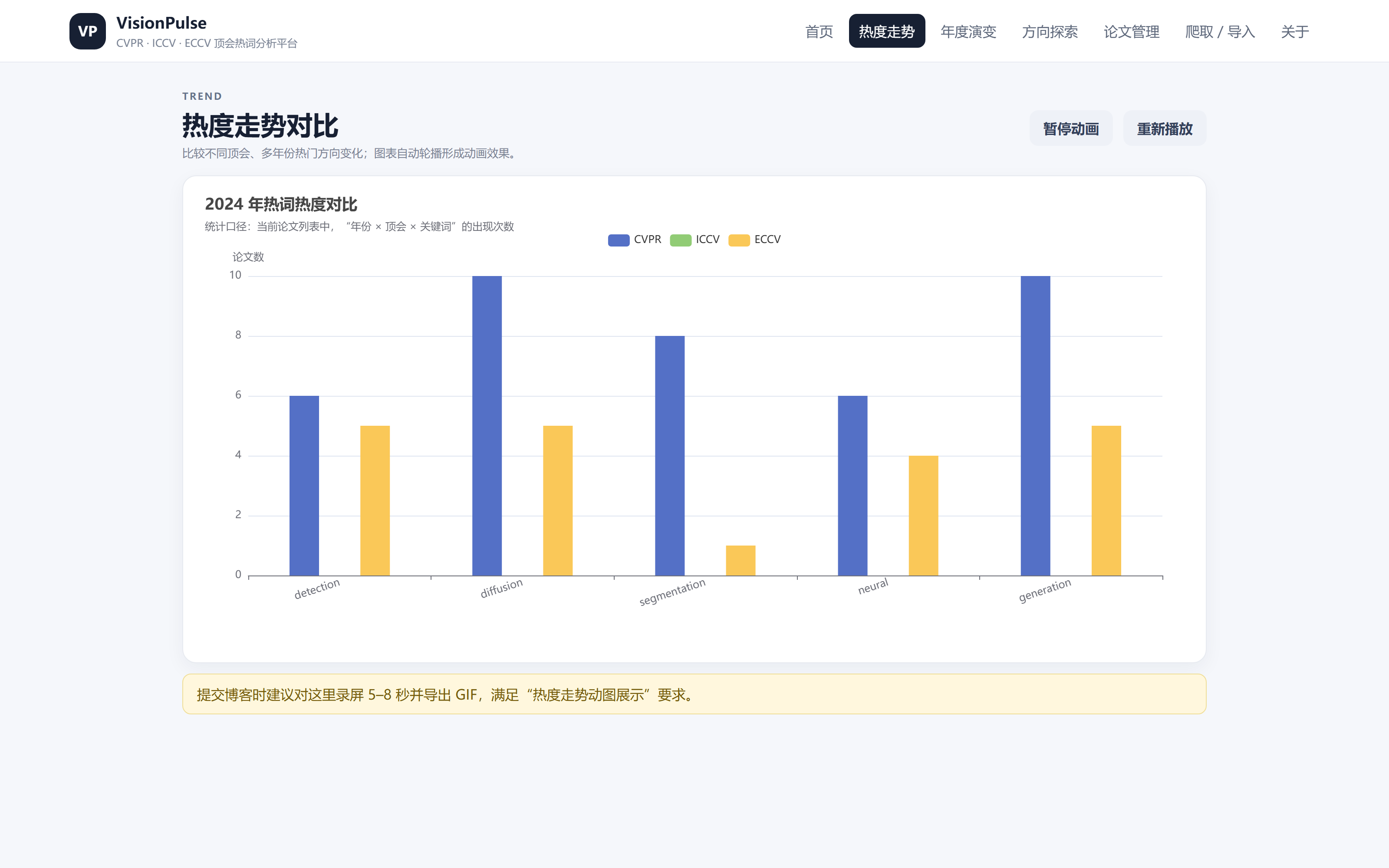Click the 'detection' axis label
This screenshot has height=868, width=1389.
coord(317,589)
